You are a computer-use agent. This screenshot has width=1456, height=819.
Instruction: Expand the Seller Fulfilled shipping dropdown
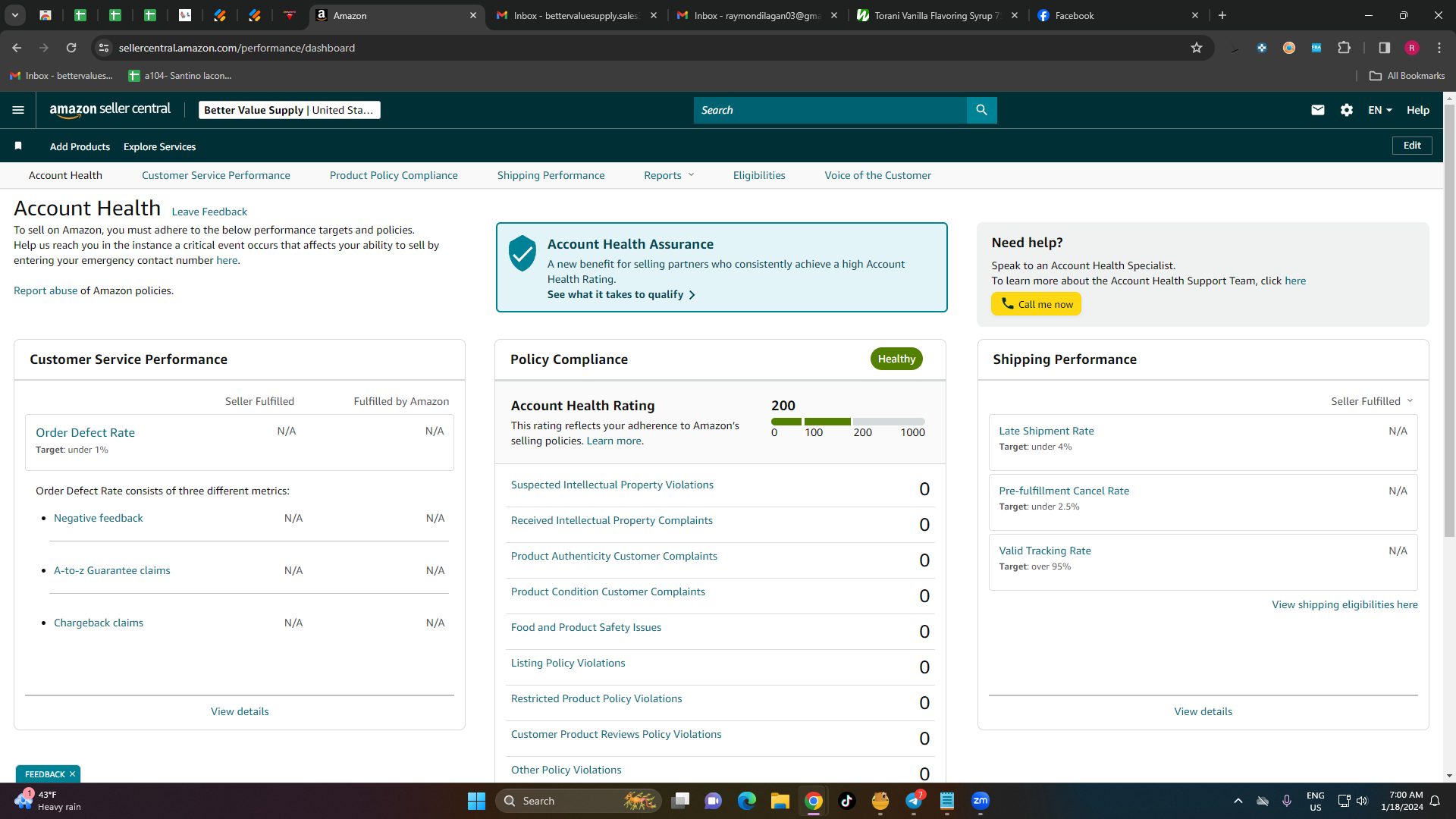click(1372, 401)
